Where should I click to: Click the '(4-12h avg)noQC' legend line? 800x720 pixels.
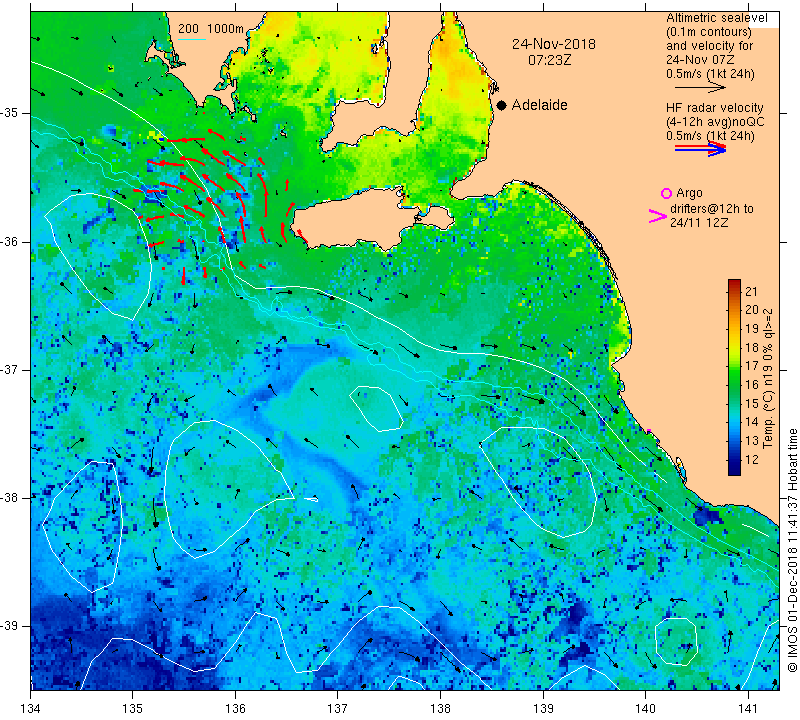pos(715,122)
